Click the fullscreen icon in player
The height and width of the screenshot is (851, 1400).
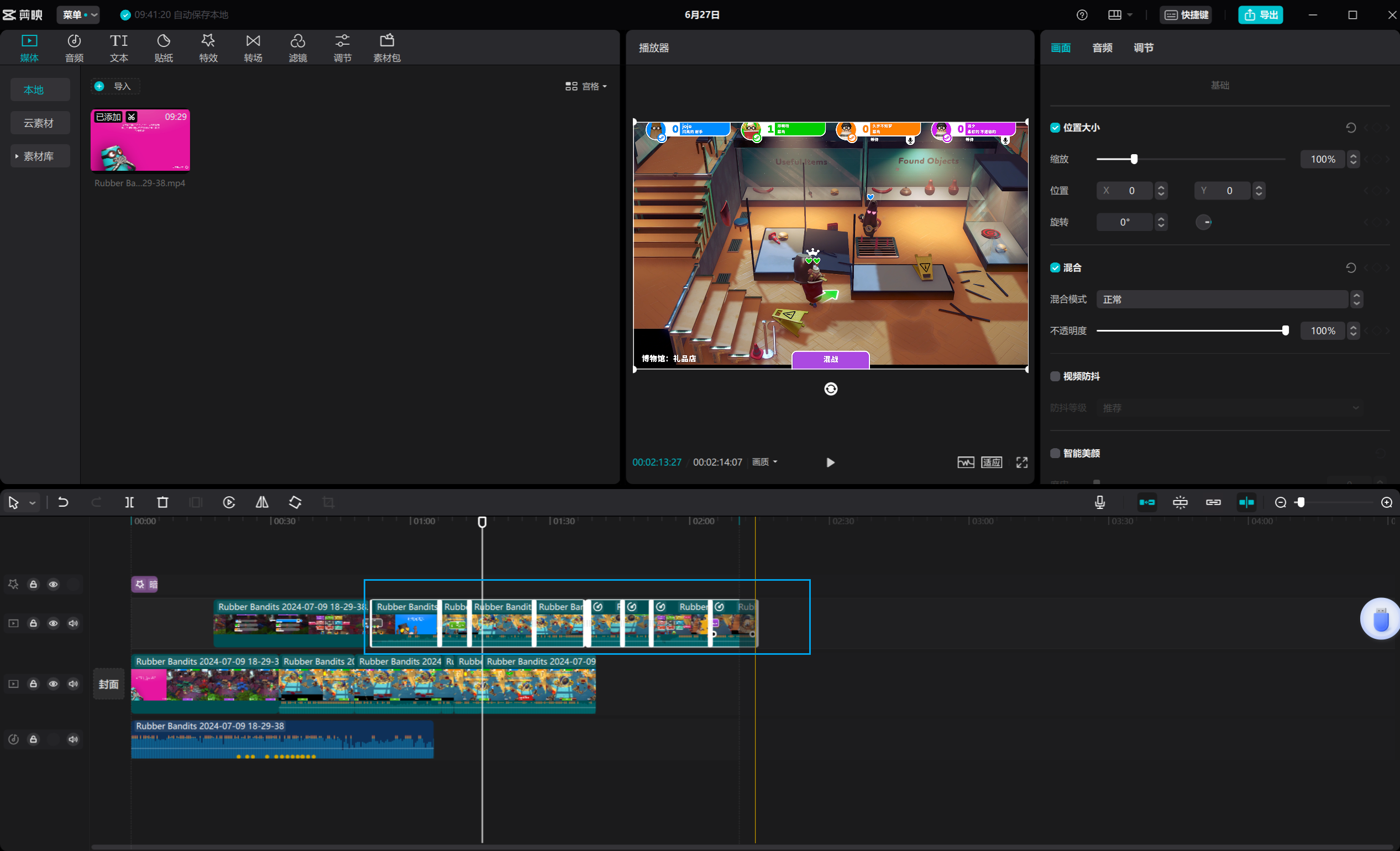pos(1021,462)
